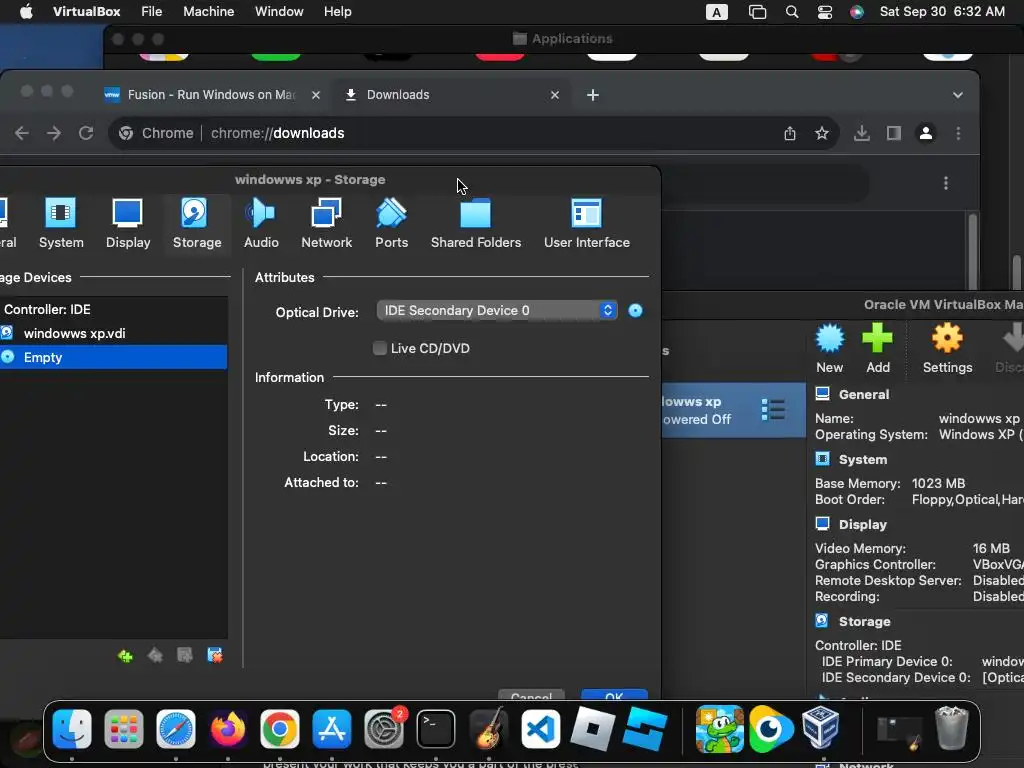Open the Network settings section
Image resolution: width=1024 pixels, height=768 pixels.
(327, 223)
